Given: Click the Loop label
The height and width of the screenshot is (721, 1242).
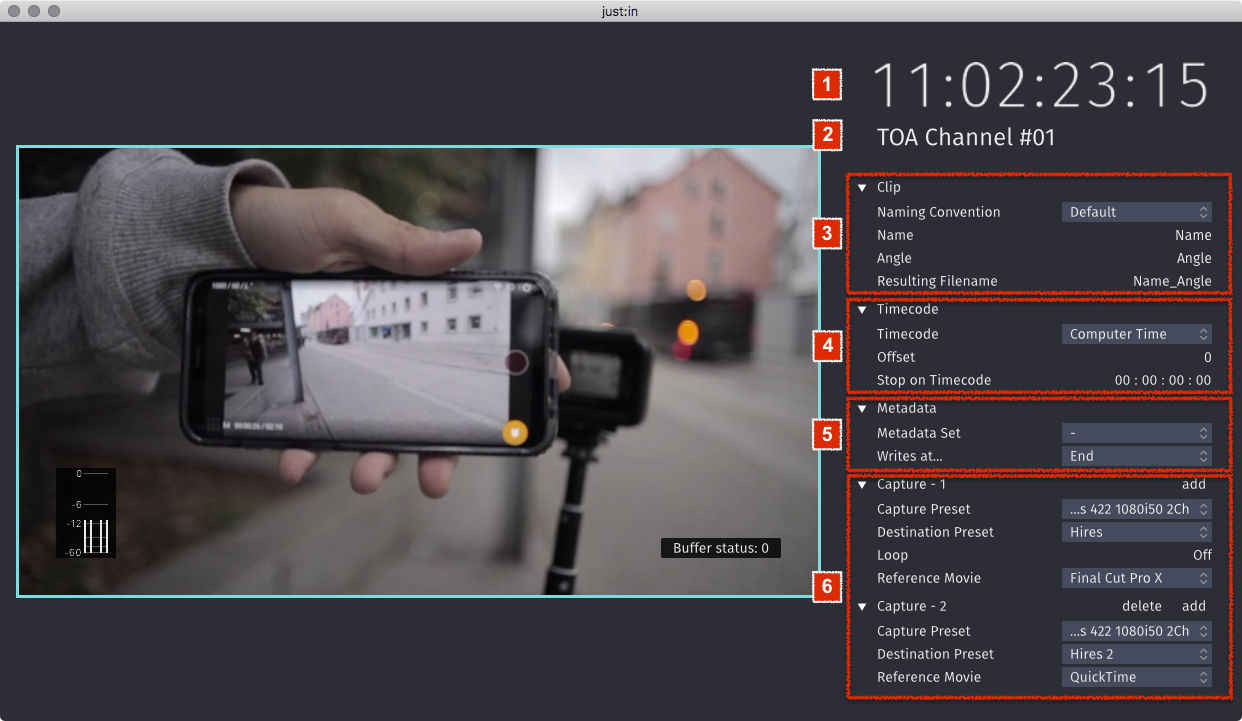Looking at the screenshot, I should tap(892, 555).
